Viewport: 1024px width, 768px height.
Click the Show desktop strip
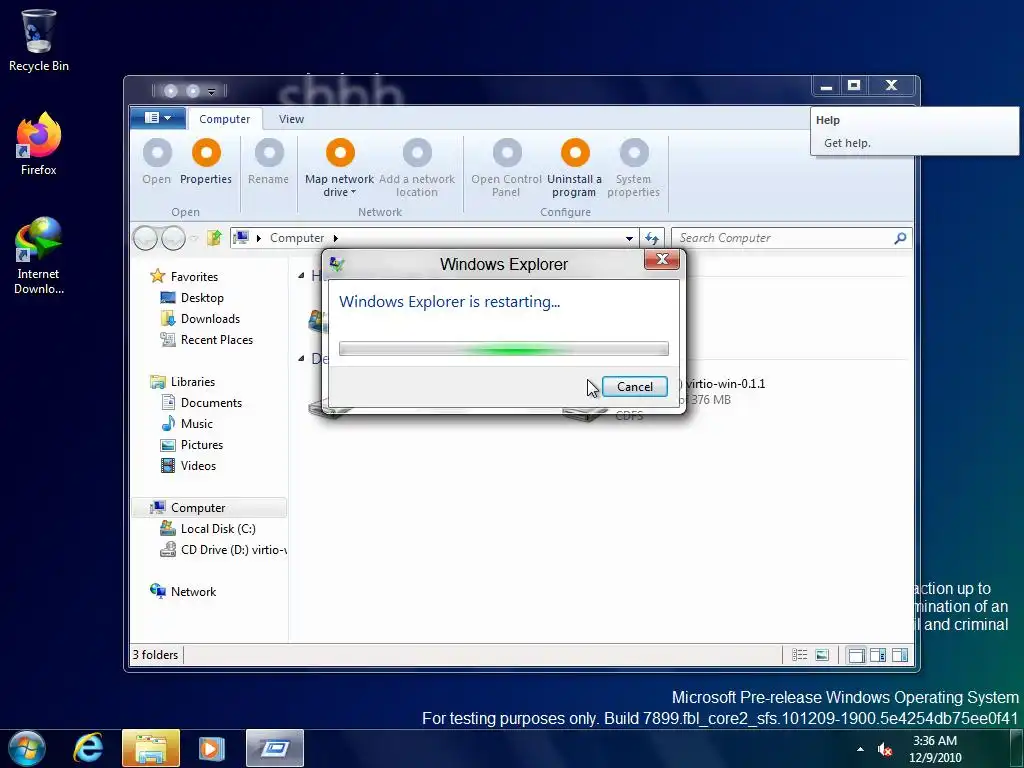1016,748
